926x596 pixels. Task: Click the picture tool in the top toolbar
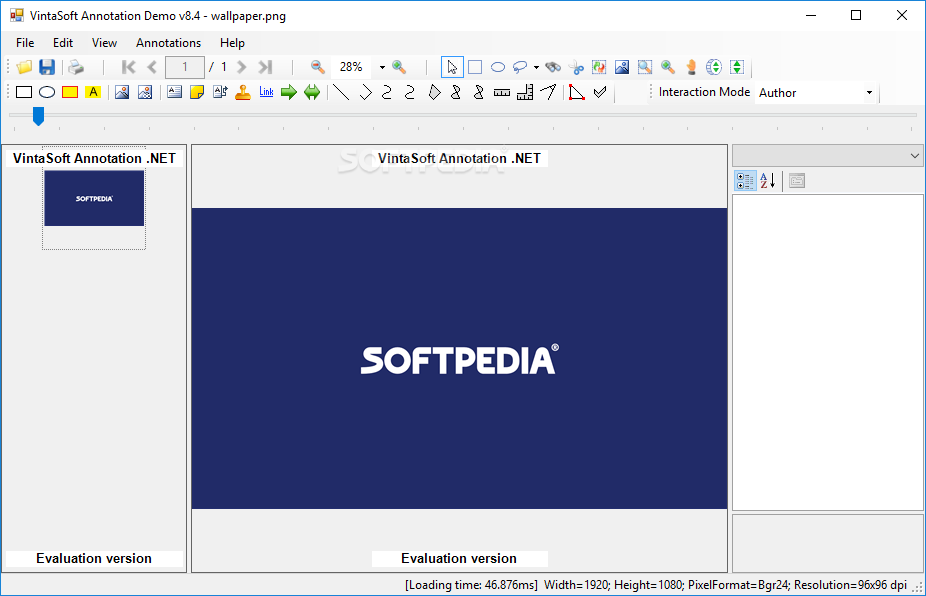622,67
